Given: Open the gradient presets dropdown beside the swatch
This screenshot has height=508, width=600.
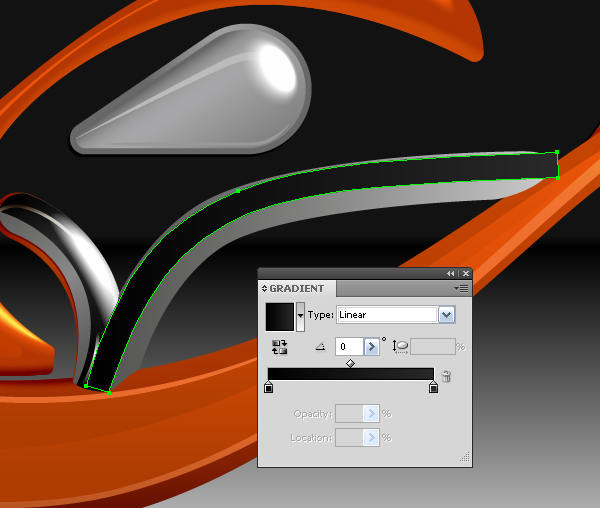Looking at the screenshot, I should pyautogui.click(x=300, y=317).
